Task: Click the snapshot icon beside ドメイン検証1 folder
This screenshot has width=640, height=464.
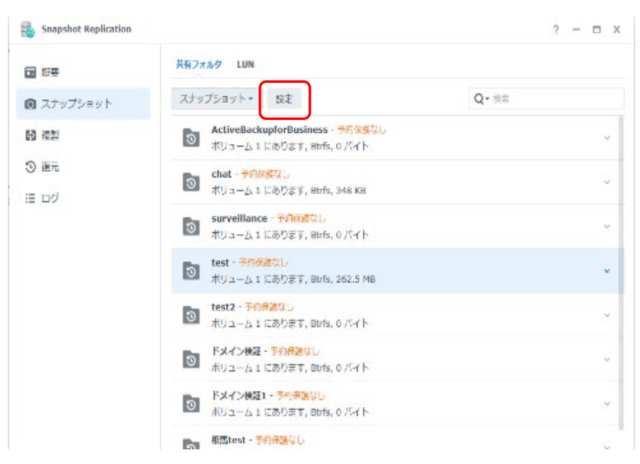Action: [191, 403]
